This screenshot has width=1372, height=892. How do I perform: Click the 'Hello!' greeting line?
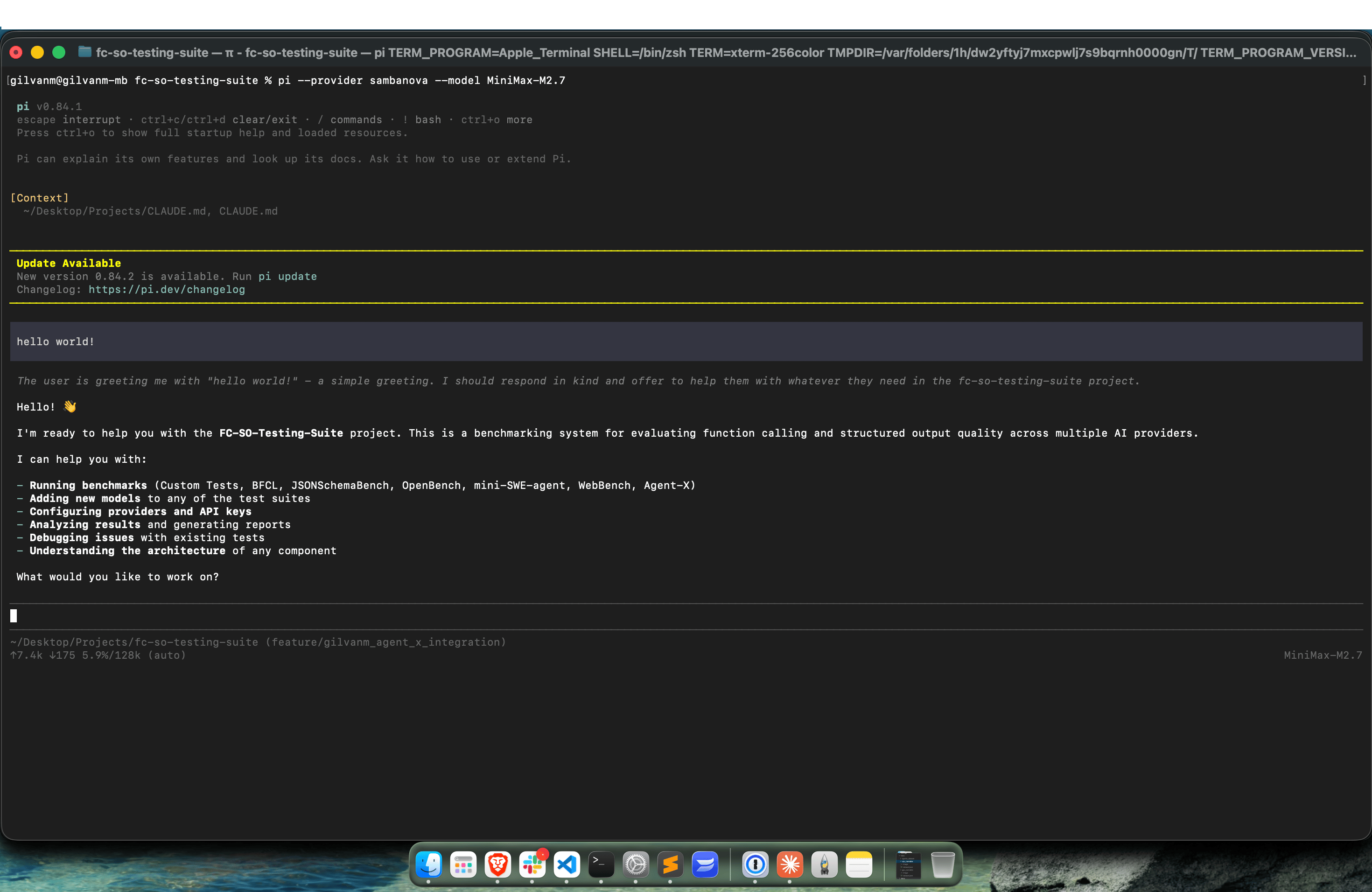point(46,407)
